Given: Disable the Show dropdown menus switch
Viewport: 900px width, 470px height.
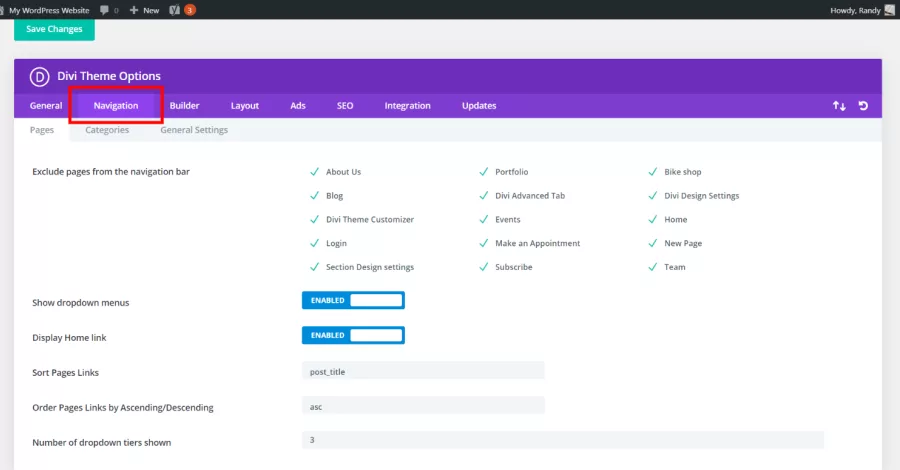Looking at the screenshot, I should [x=353, y=300].
